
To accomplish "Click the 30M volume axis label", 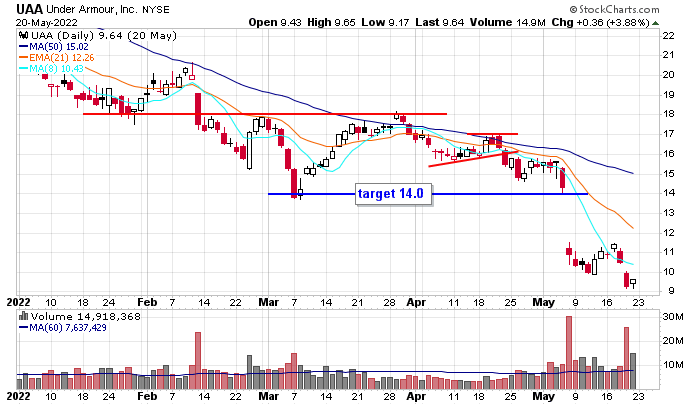I will [673, 317].
